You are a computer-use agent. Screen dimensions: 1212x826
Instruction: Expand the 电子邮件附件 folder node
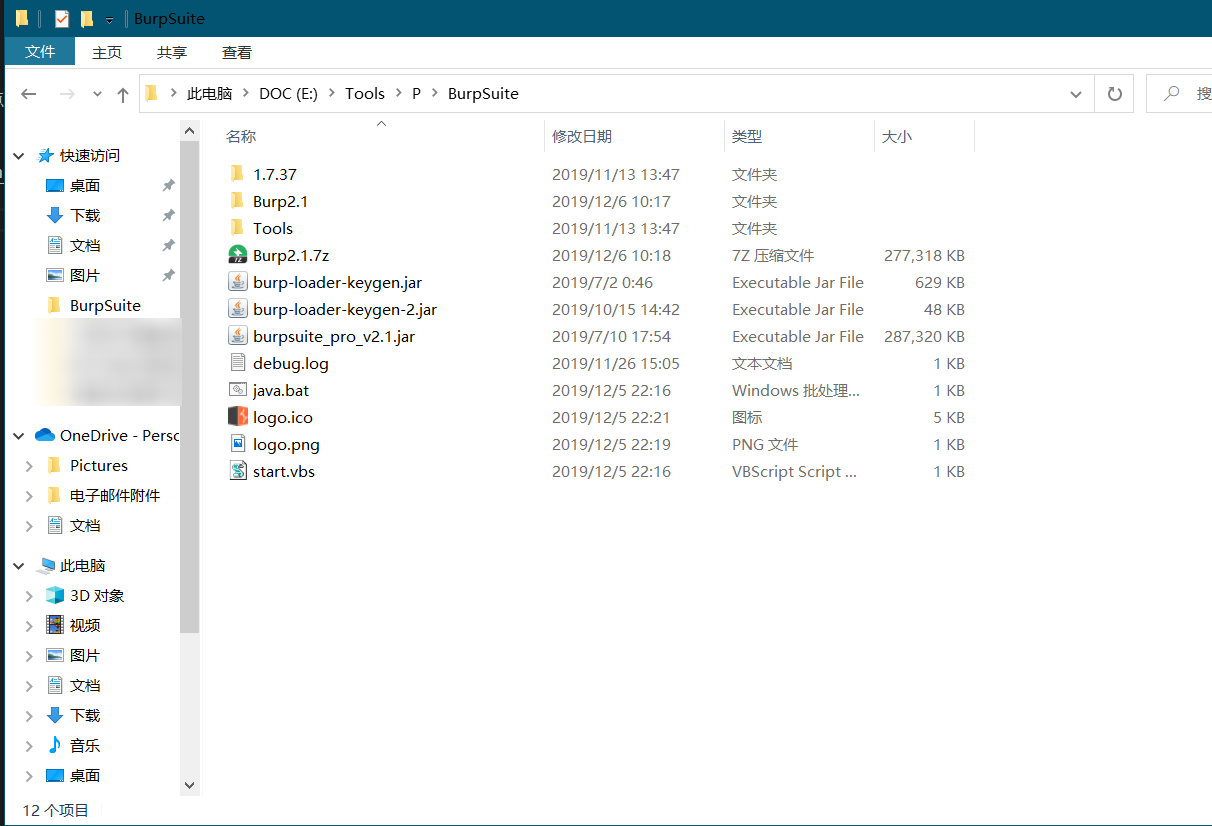click(x=29, y=495)
